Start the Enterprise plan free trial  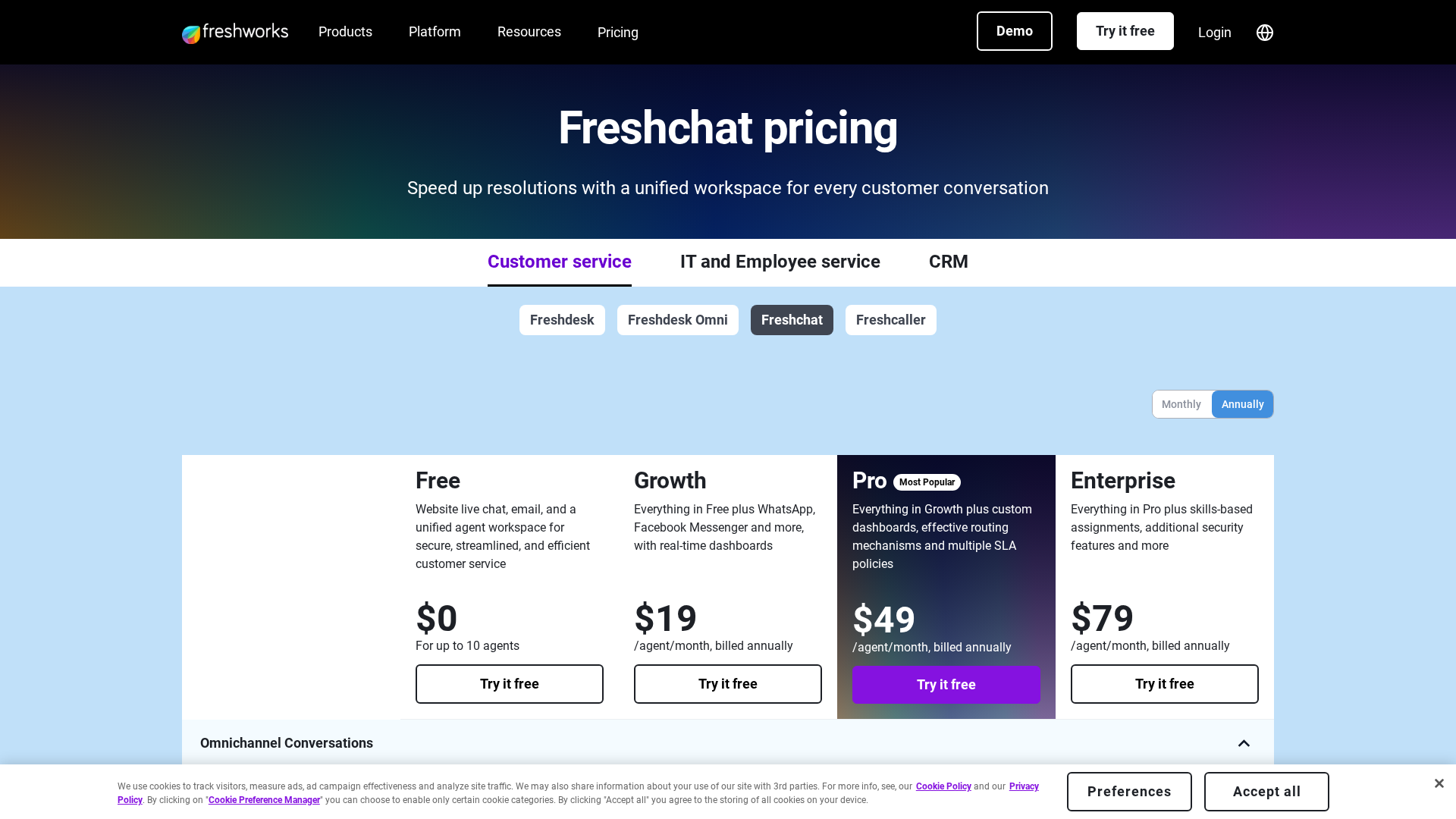click(x=1164, y=684)
